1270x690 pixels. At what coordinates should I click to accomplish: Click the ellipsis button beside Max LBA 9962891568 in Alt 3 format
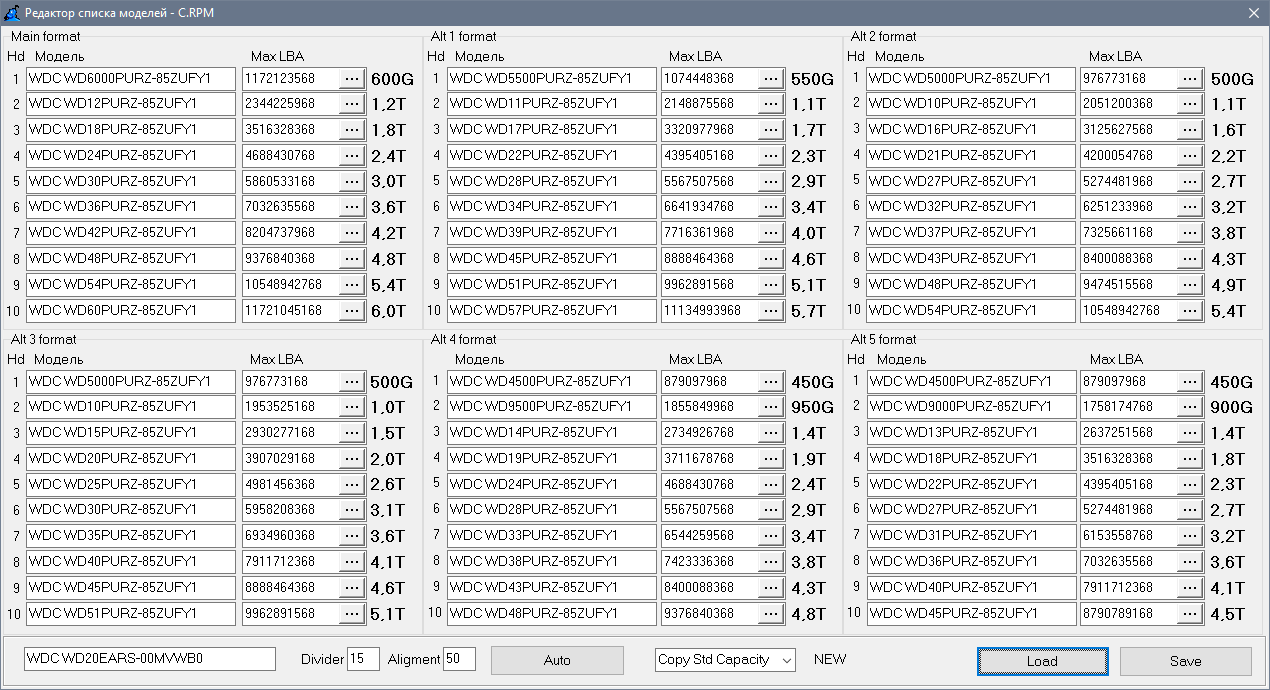(x=352, y=613)
